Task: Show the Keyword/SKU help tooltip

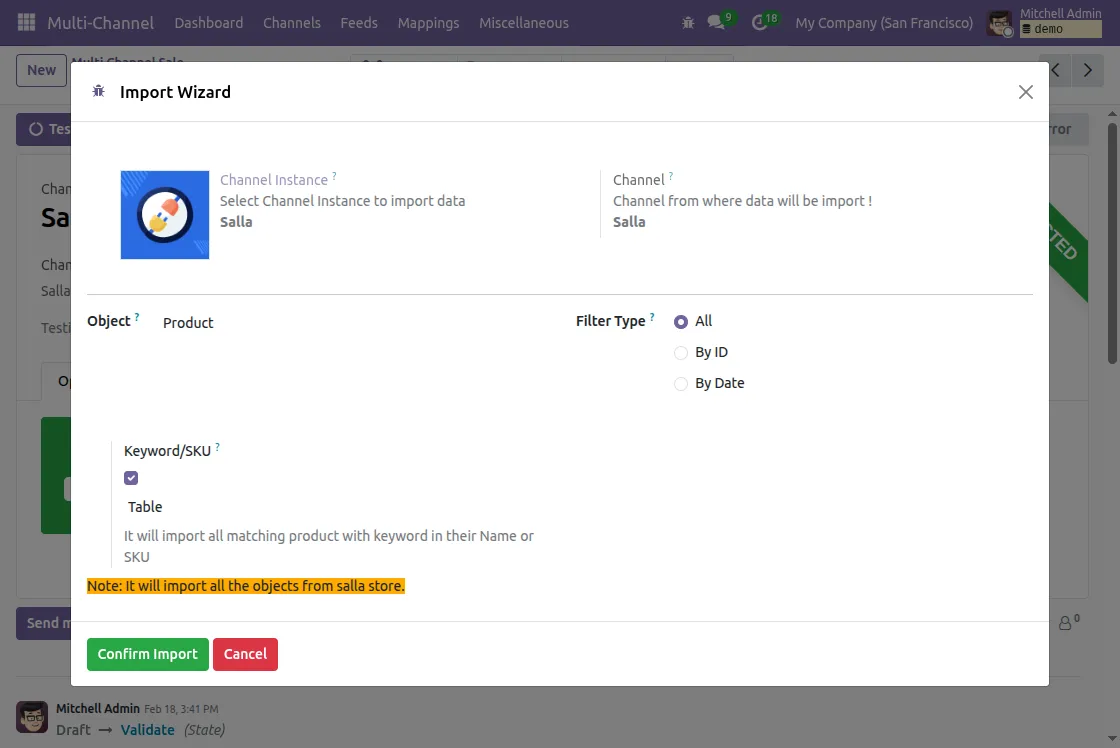Action: pyautogui.click(x=217, y=447)
